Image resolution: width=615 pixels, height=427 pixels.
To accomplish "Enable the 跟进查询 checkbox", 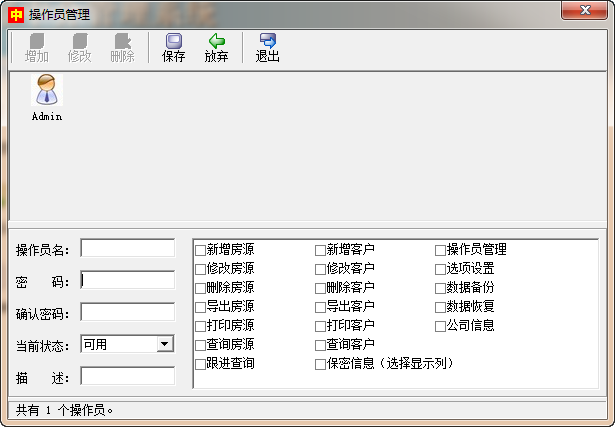I will (x=200, y=364).
